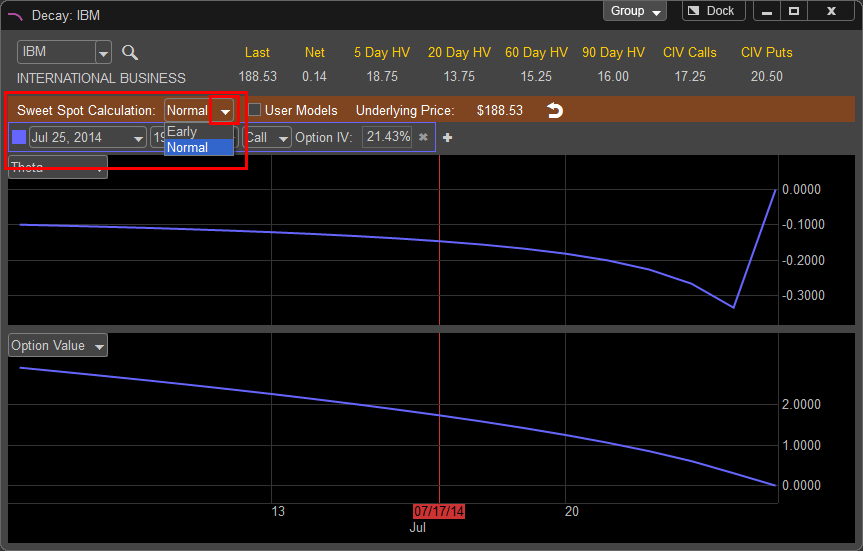Click the symbol search magnifier icon
The height and width of the screenshot is (551, 863).
130,52
